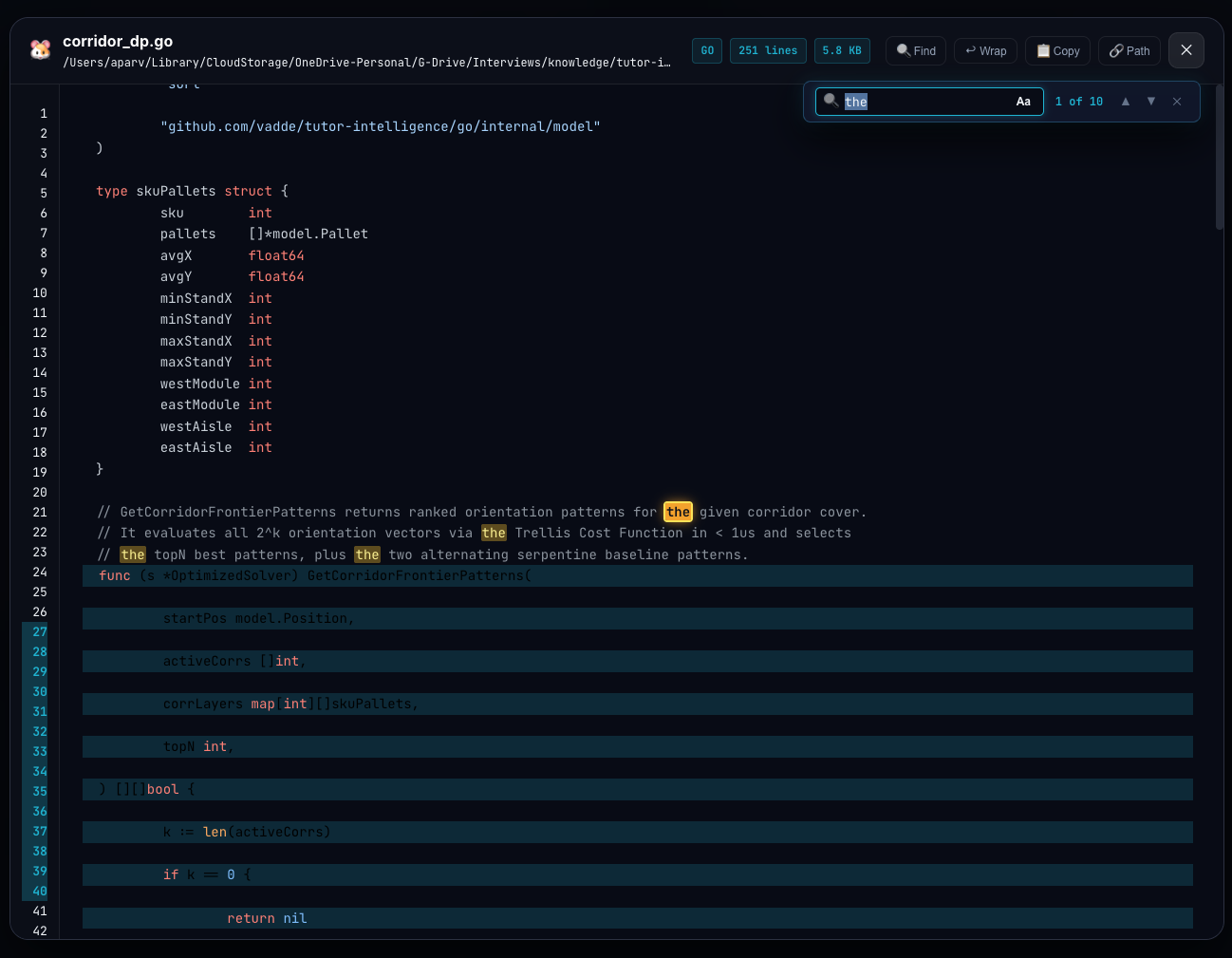Image resolution: width=1232 pixels, height=958 pixels.
Task: Click the 'startPos model.Position,' line
Action: 638,619
